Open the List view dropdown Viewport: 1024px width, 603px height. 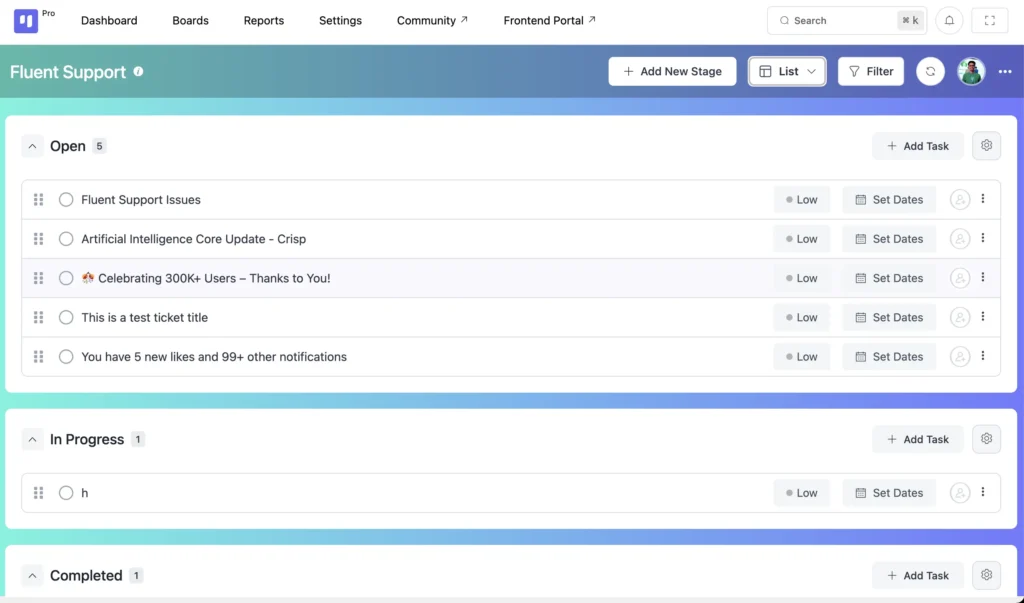pos(787,71)
